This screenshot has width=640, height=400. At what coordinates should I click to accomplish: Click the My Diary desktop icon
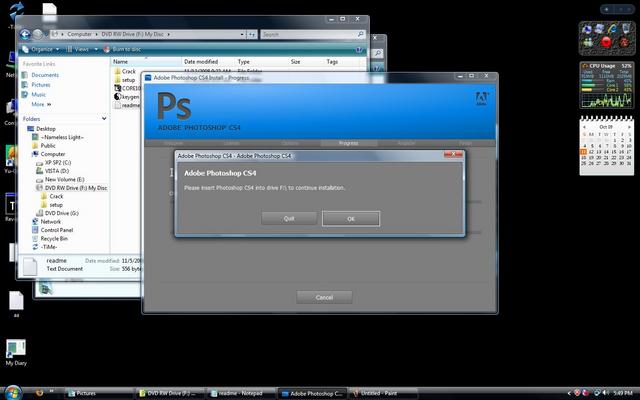(x=16, y=352)
